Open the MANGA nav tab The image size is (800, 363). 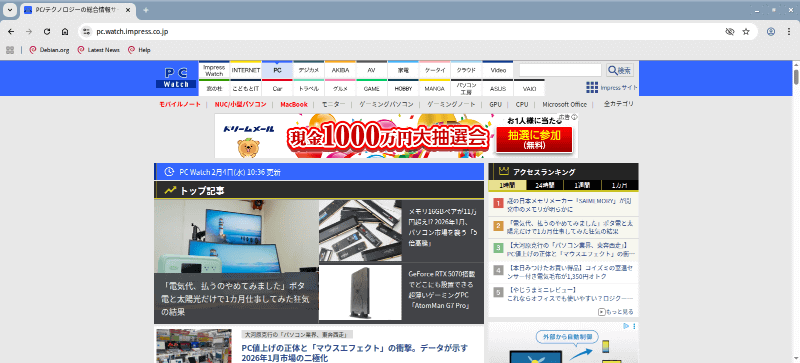[x=435, y=88]
